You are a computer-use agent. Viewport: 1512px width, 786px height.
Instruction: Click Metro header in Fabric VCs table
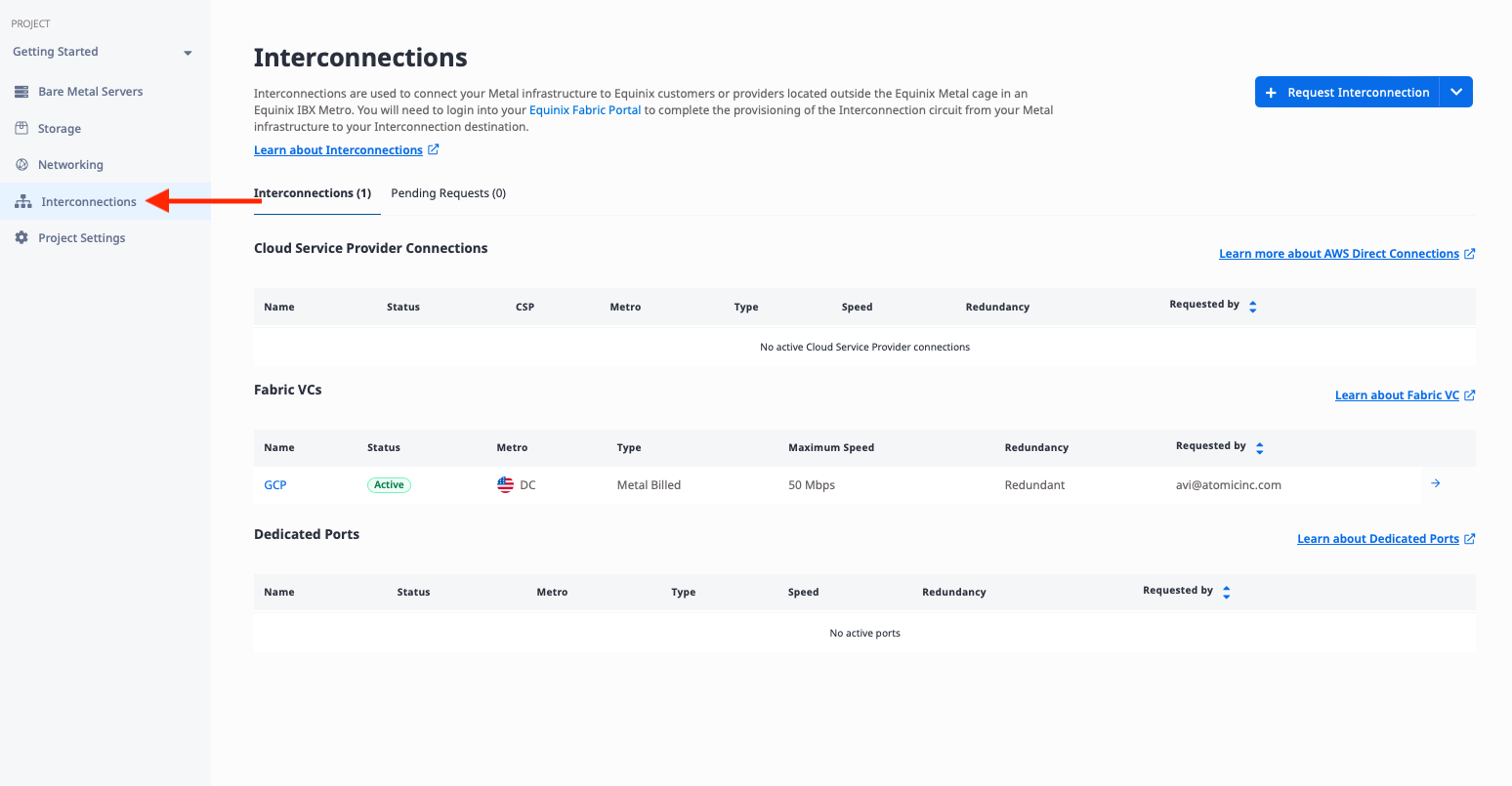point(512,448)
